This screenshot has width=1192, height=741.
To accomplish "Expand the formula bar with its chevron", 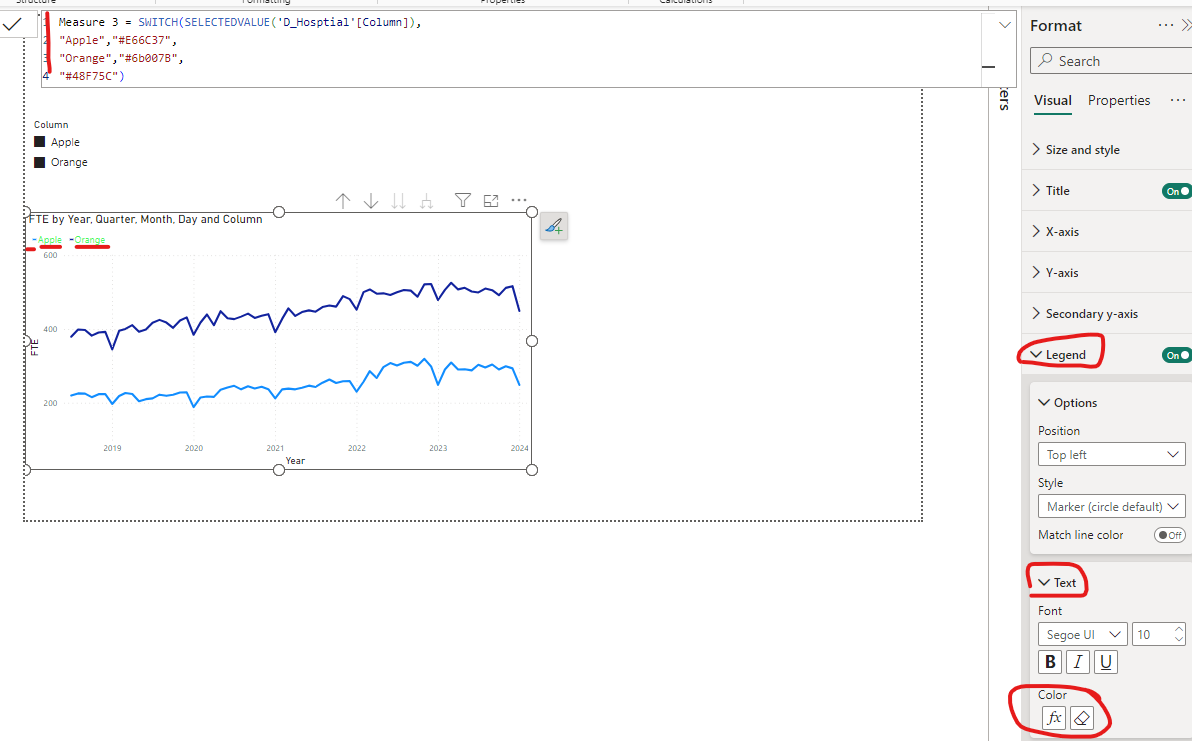I will [x=1004, y=25].
